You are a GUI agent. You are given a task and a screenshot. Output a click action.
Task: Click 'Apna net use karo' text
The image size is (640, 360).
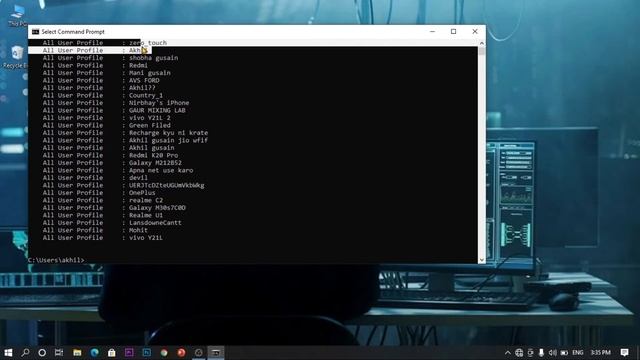[161, 170]
